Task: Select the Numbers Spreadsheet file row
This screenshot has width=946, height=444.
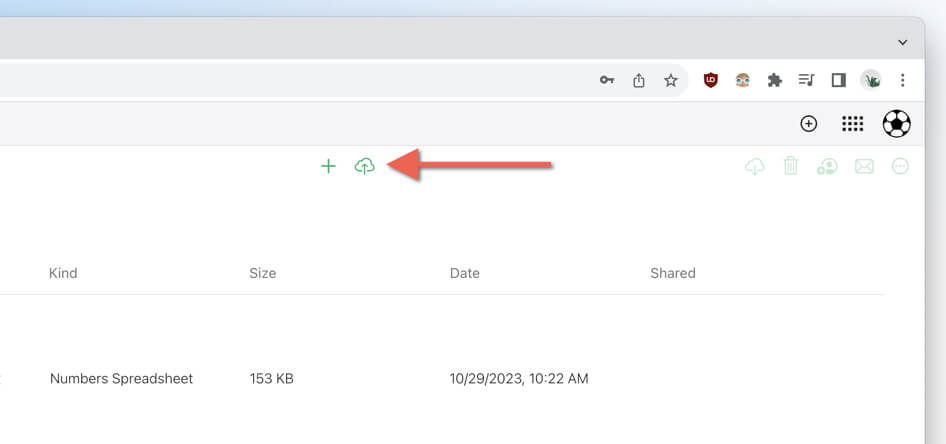Action: click(442, 379)
